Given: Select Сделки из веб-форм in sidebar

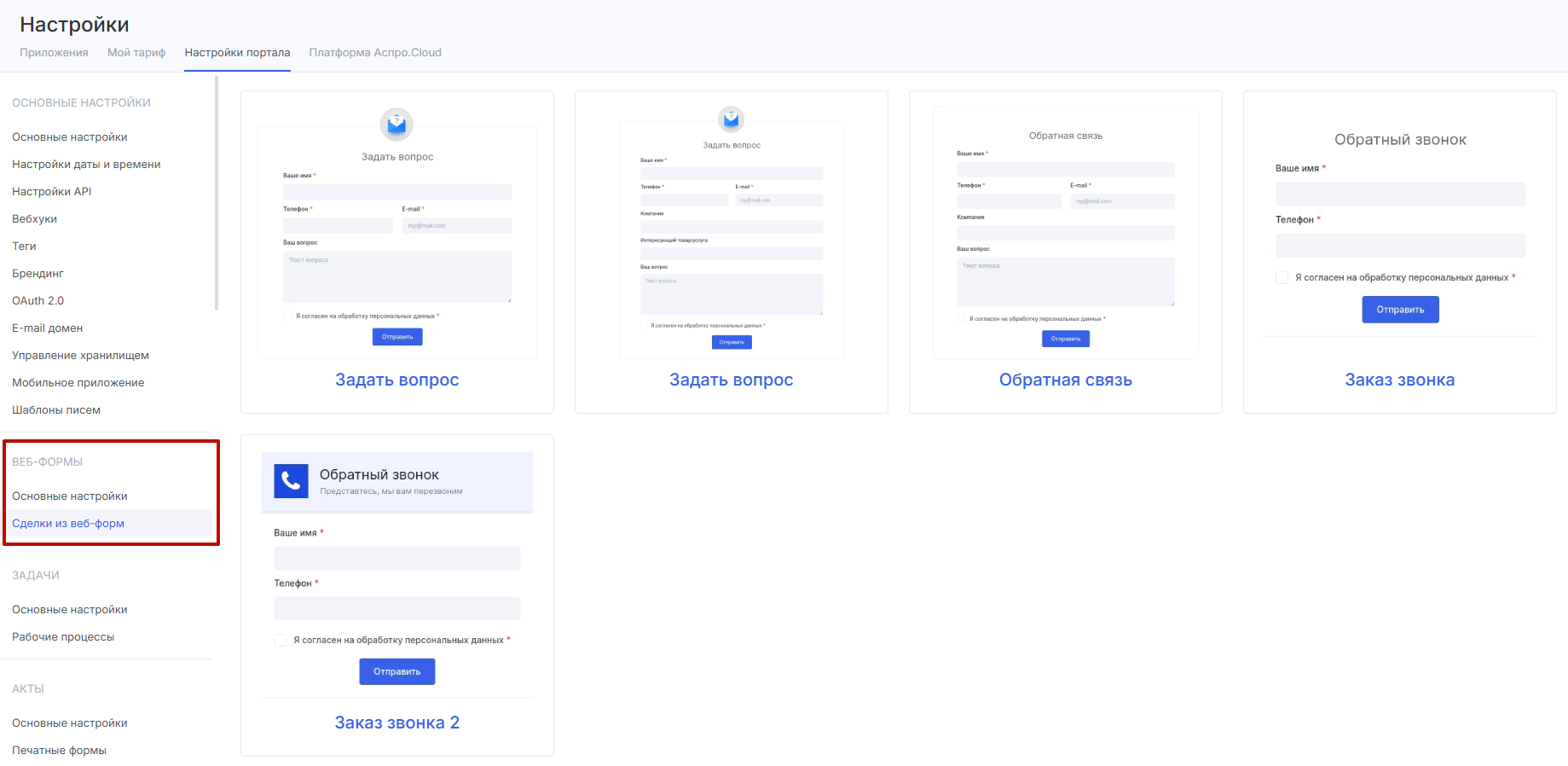Looking at the screenshot, I should click(x=68, y=524).
